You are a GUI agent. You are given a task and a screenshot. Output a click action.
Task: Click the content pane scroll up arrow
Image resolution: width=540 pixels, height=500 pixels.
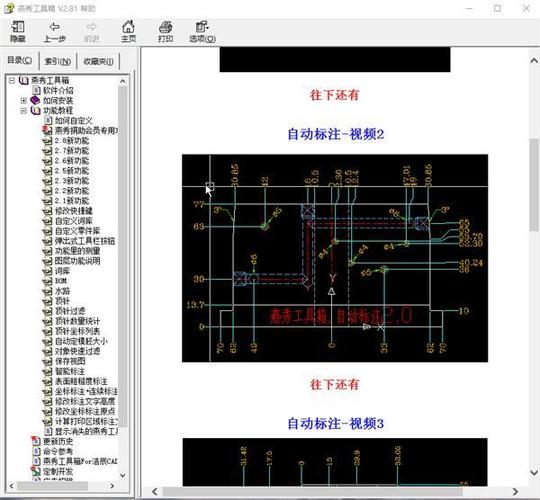coord(534,61)
